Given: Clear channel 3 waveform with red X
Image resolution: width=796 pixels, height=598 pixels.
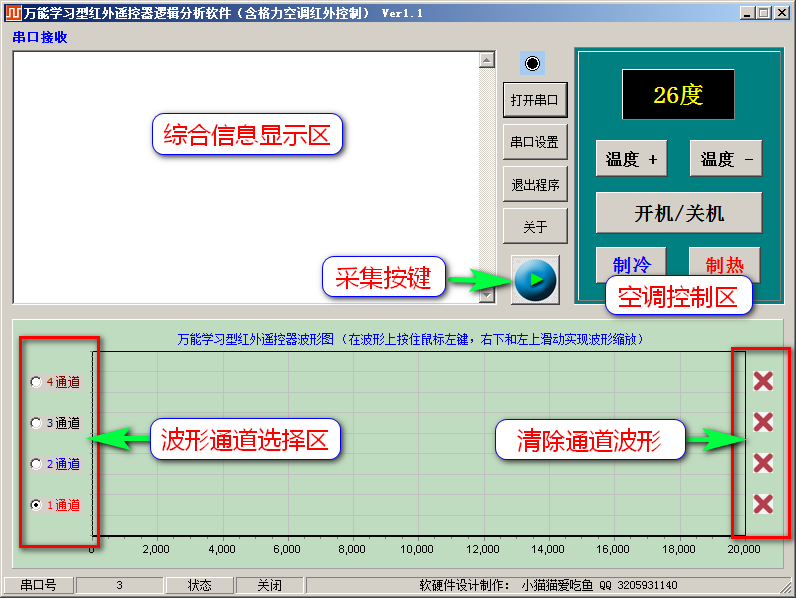Looking at the screenshot, I should click(763, 422).
